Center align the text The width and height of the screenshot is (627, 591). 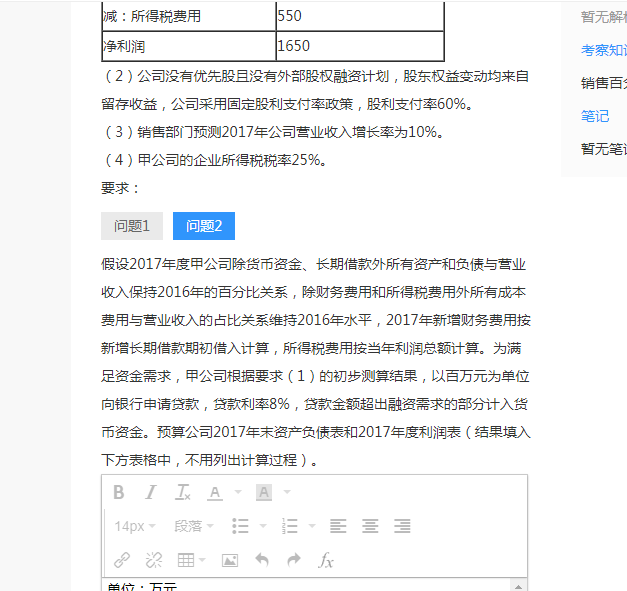(370, 526)
